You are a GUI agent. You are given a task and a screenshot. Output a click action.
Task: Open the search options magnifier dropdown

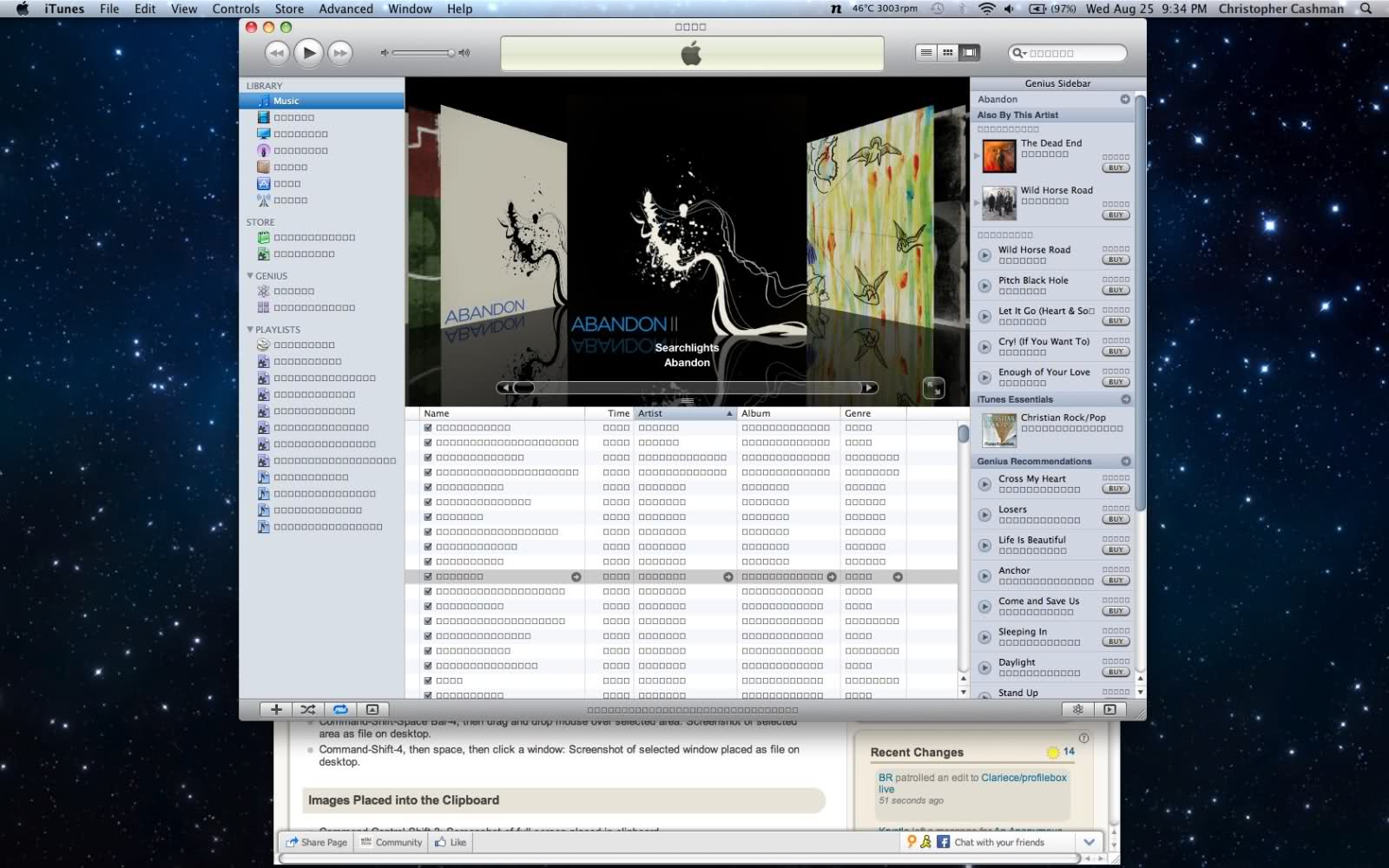(1019, 53)
